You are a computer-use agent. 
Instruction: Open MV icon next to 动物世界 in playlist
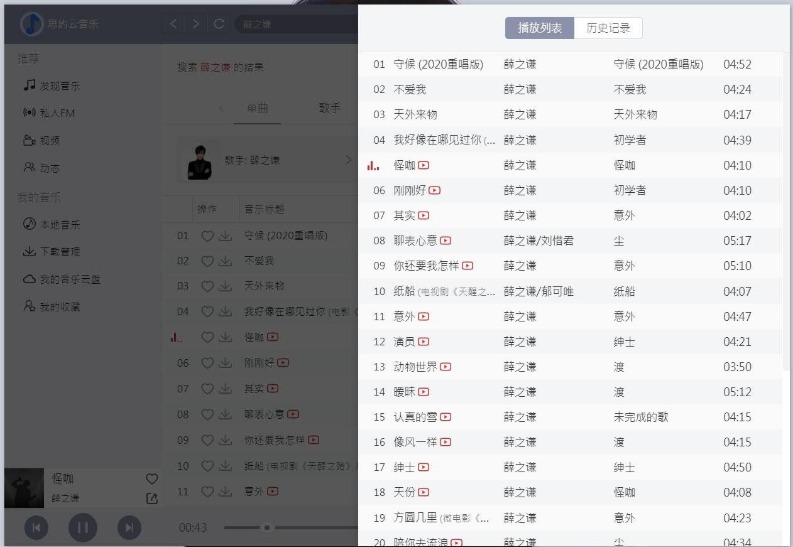446,367
